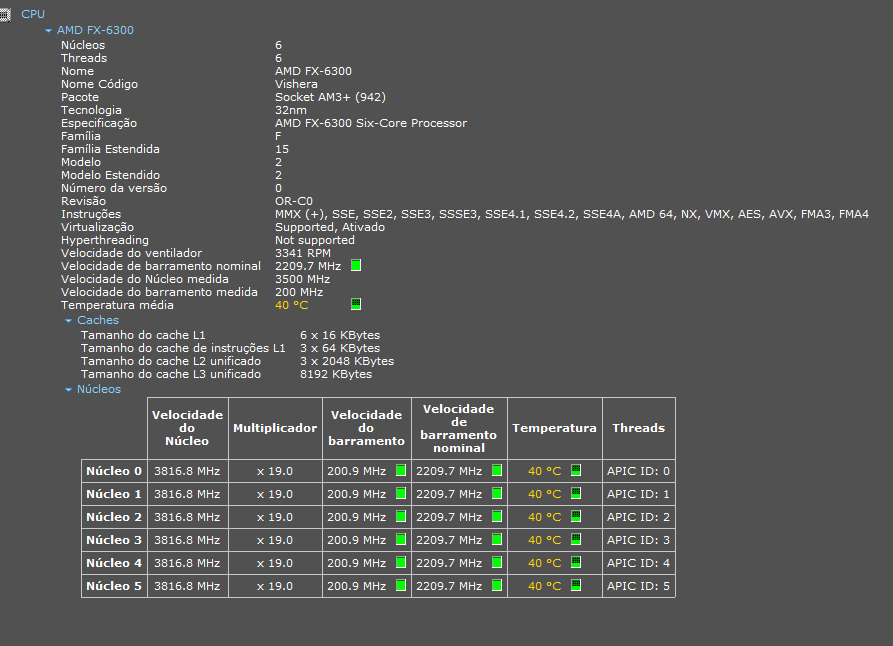Click Núcleo 3 nominal bus speed icon (2209.7 MHz)
The width and height of the screenshot is (893, 646).
pyautogui.click(x=497, y=539)
